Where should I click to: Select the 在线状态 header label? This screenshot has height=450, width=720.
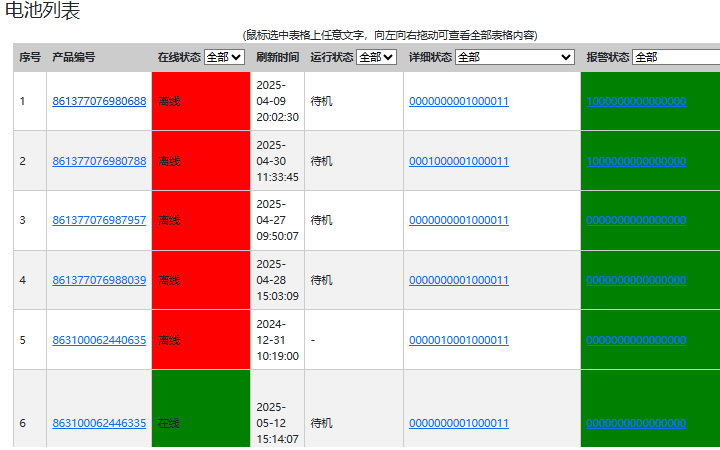coord(179,57)
